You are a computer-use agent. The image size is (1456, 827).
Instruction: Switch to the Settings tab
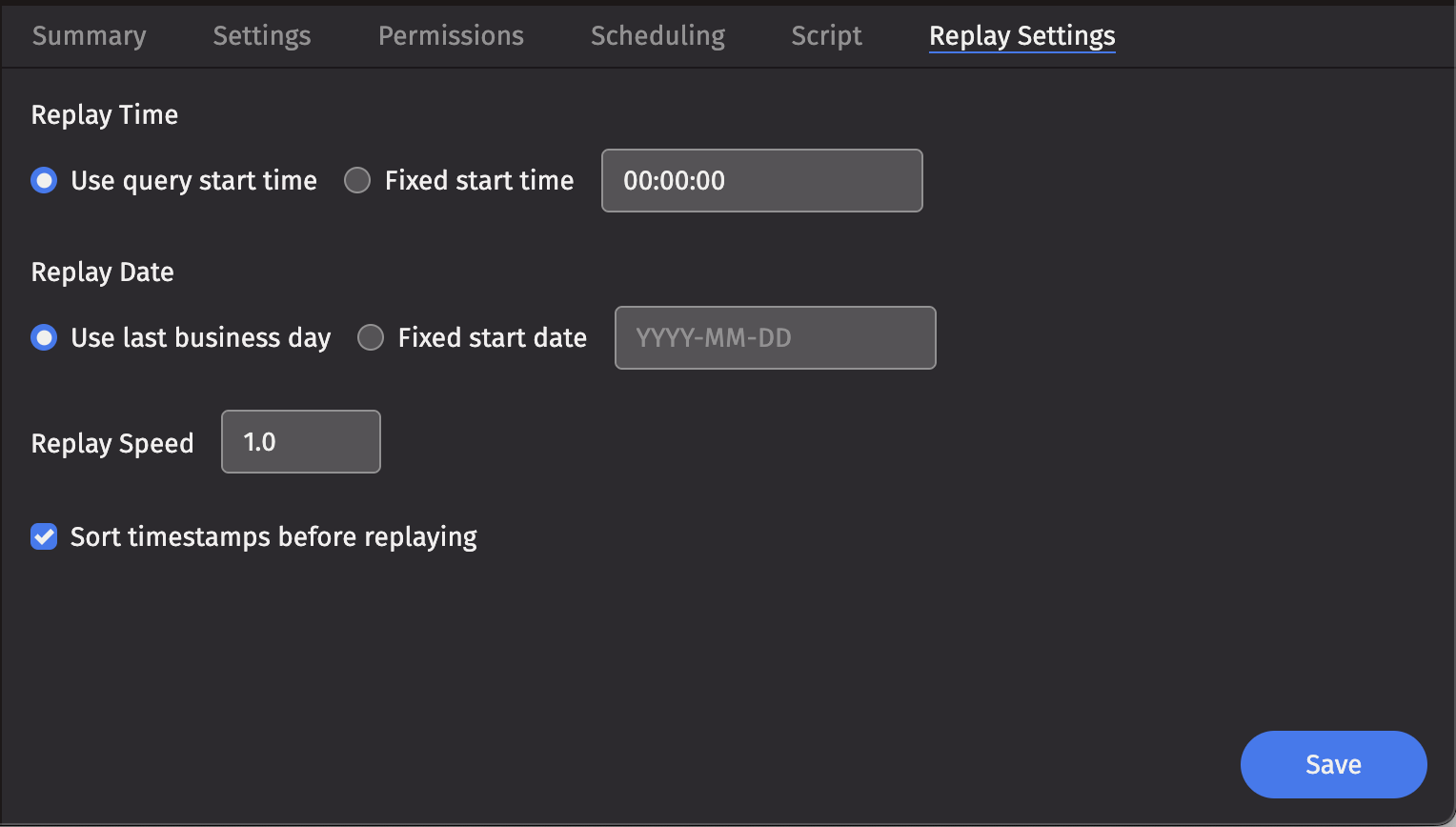point(262,36)
